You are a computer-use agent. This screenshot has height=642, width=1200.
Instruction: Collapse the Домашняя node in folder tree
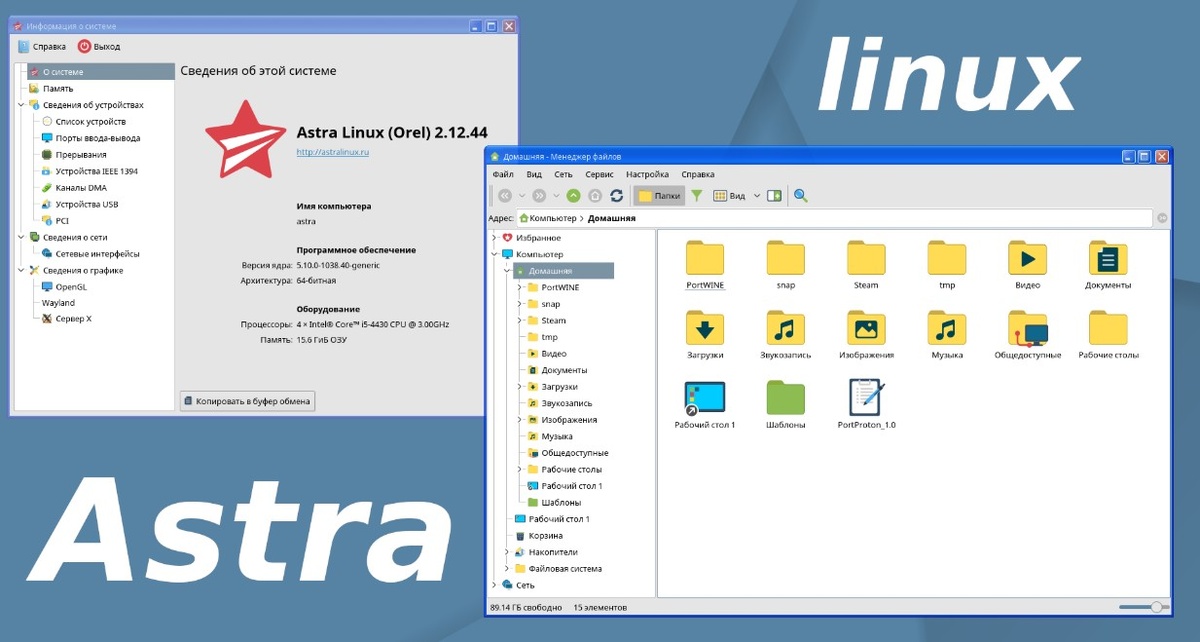click(x=507, y=271)
